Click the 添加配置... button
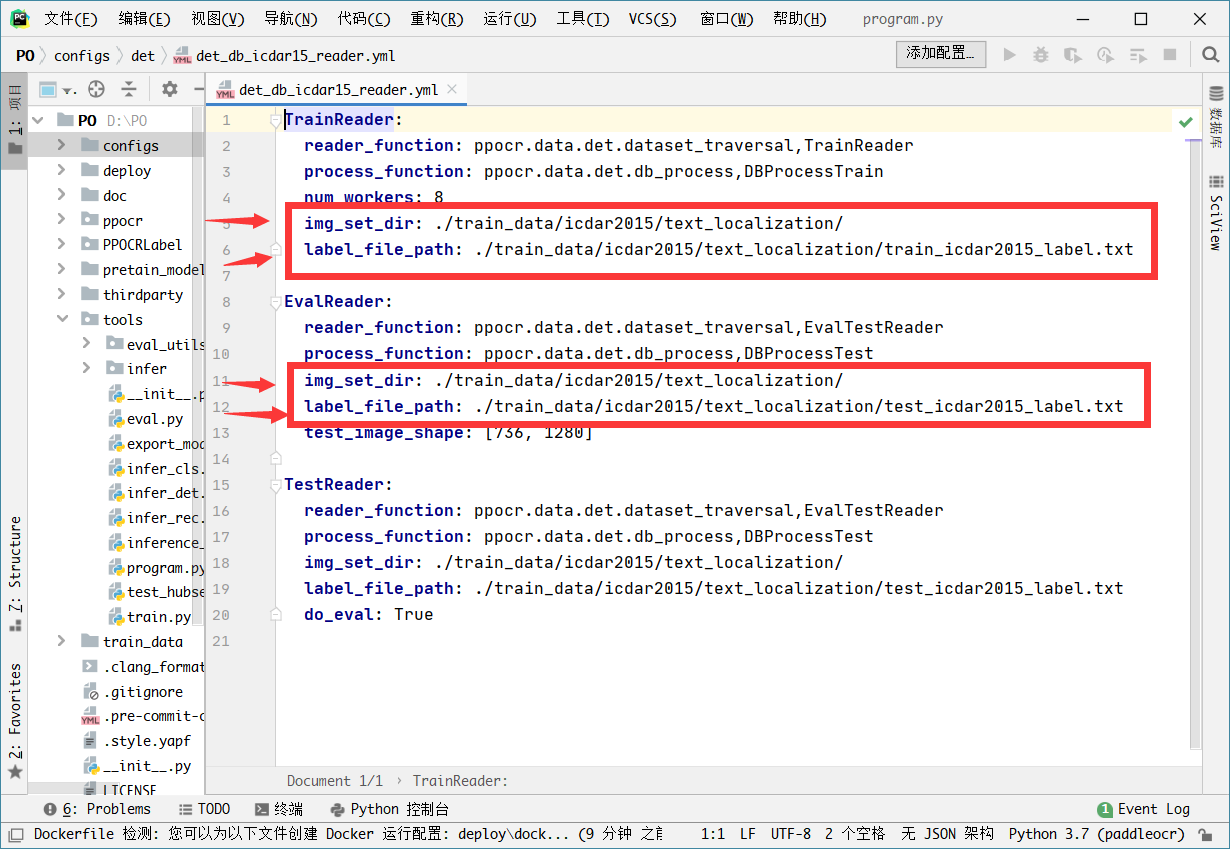 941,54
